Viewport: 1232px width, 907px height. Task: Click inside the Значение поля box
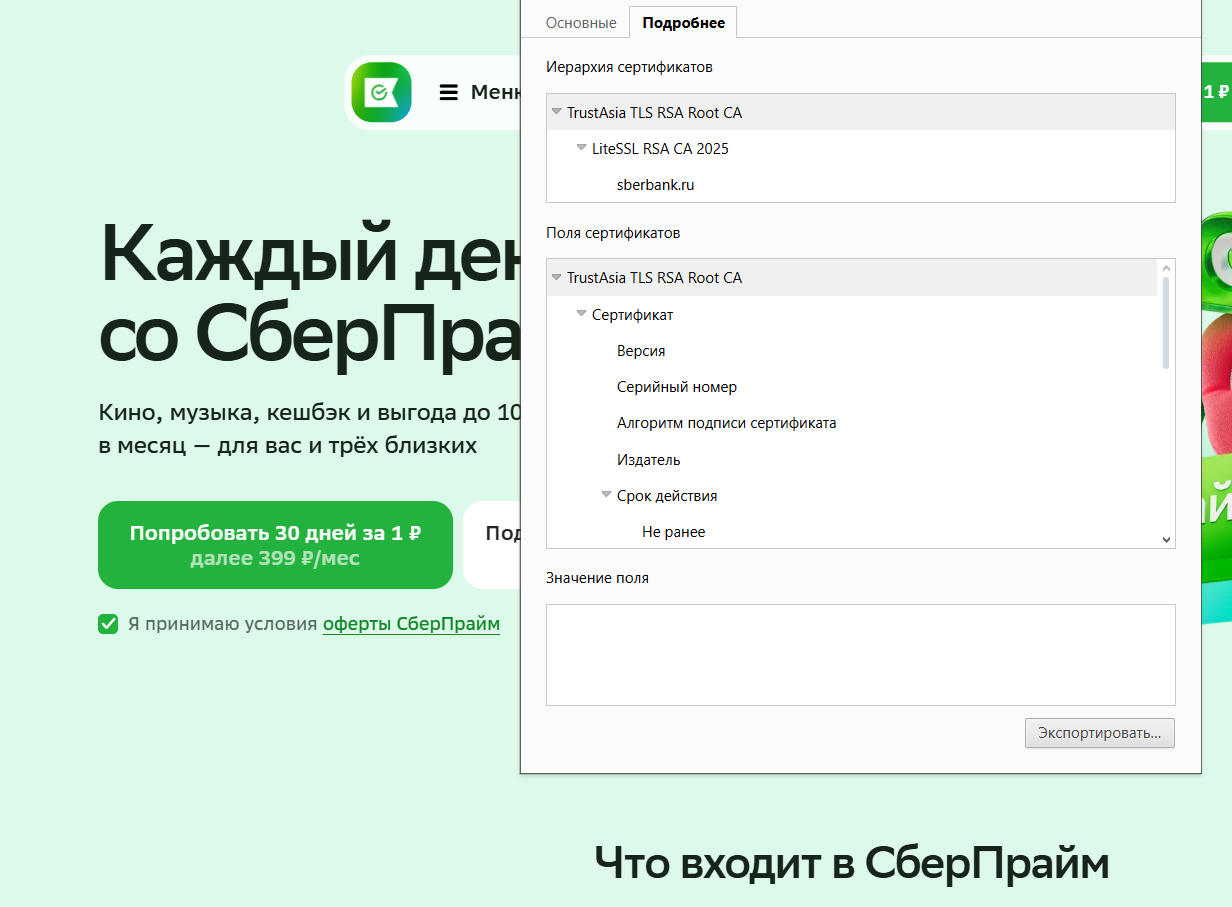861,655
